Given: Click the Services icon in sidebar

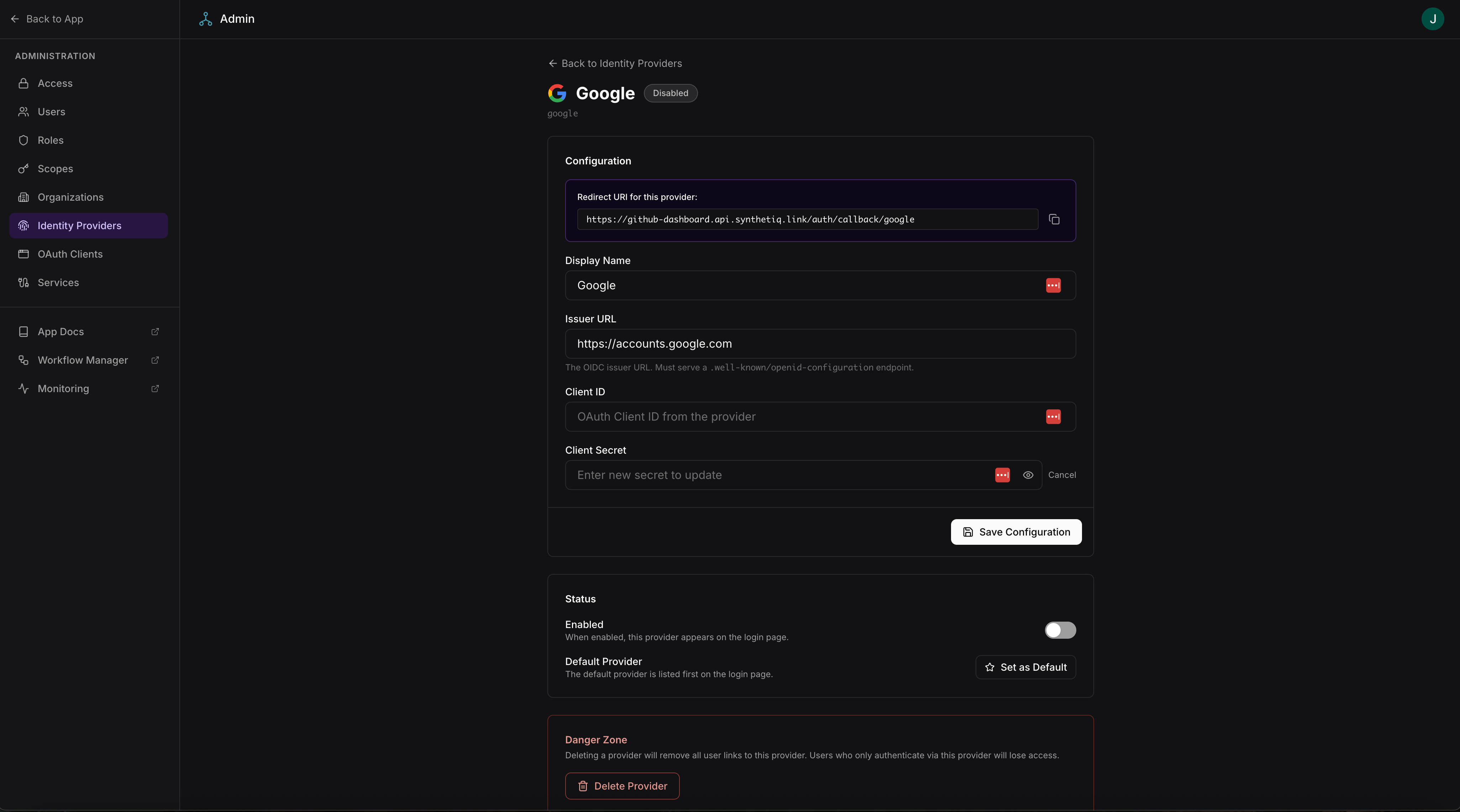Looking at the screenshot, I should (x=23, y=282).
